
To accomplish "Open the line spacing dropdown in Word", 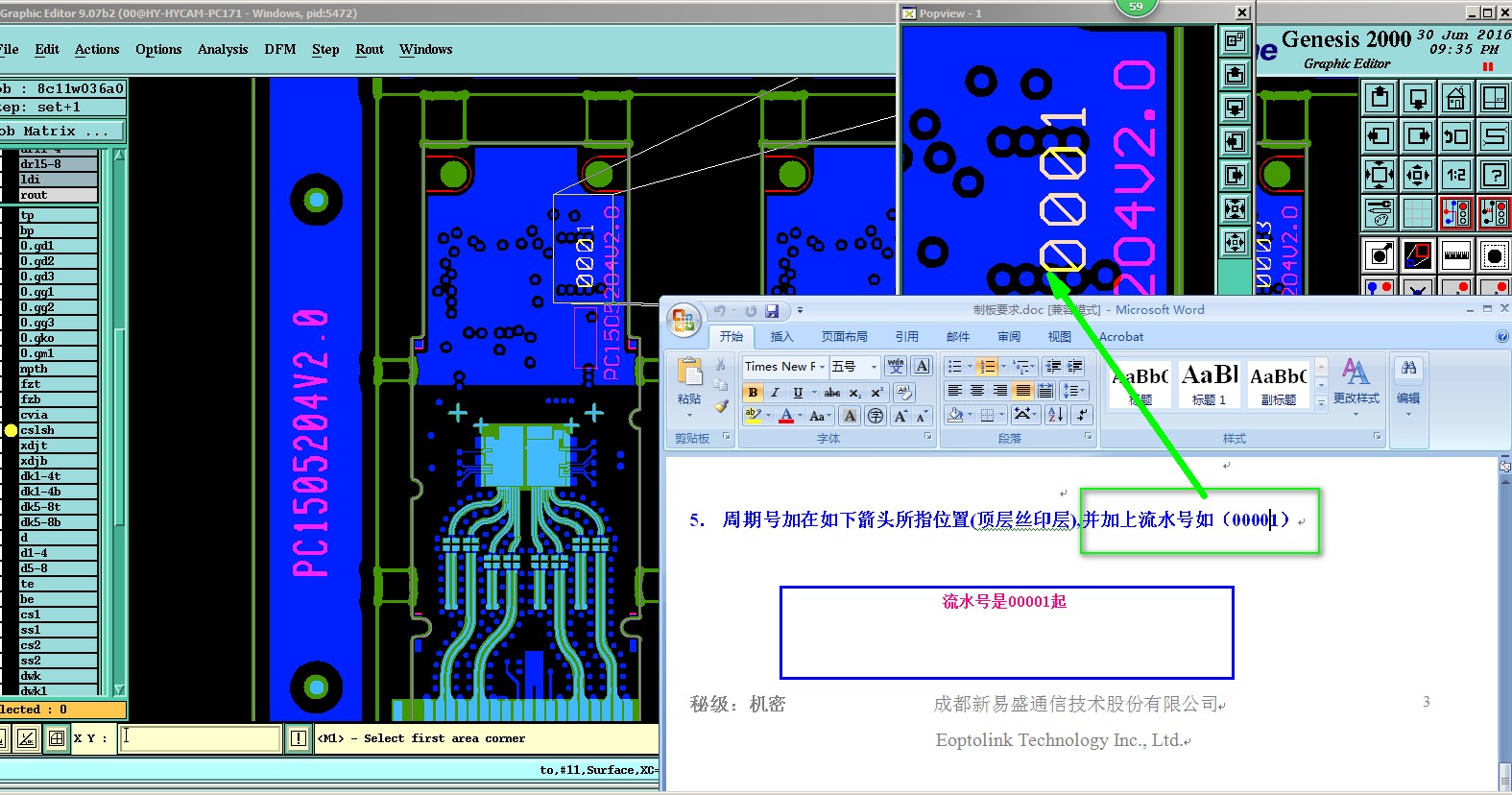I will coord(1075,391).
